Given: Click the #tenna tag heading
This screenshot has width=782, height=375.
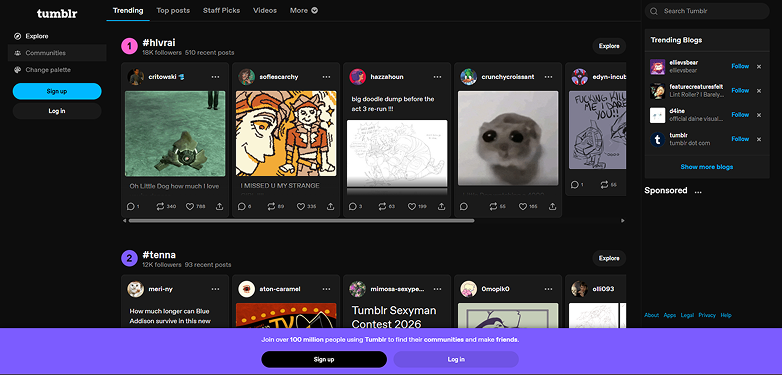Looking at the screenshot, I should click(159, 255).
